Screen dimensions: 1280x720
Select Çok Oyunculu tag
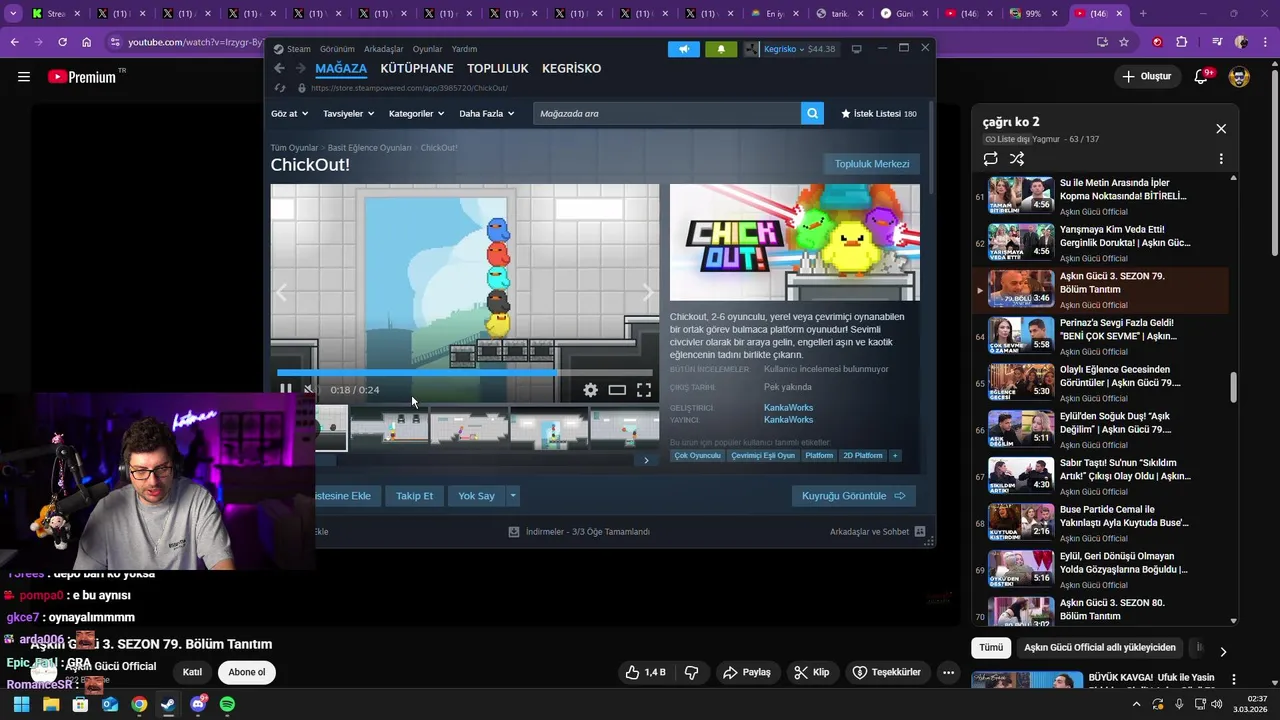698,455
